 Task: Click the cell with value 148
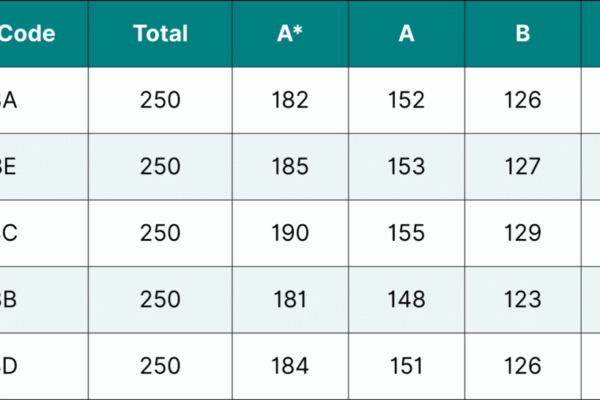pos(406,299)
